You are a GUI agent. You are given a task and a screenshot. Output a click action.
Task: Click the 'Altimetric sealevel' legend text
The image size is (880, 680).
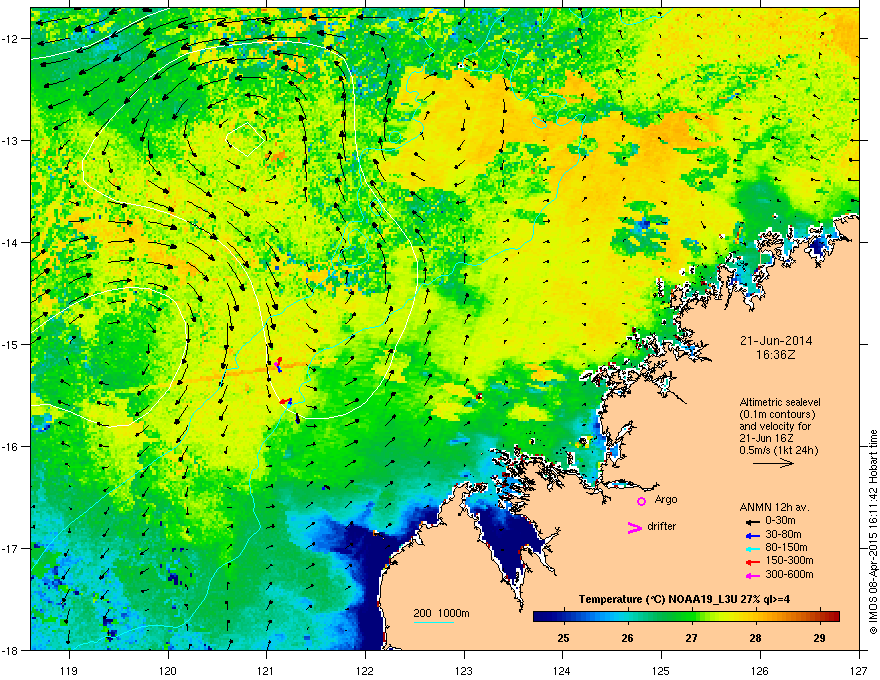(x=780, y=402)
